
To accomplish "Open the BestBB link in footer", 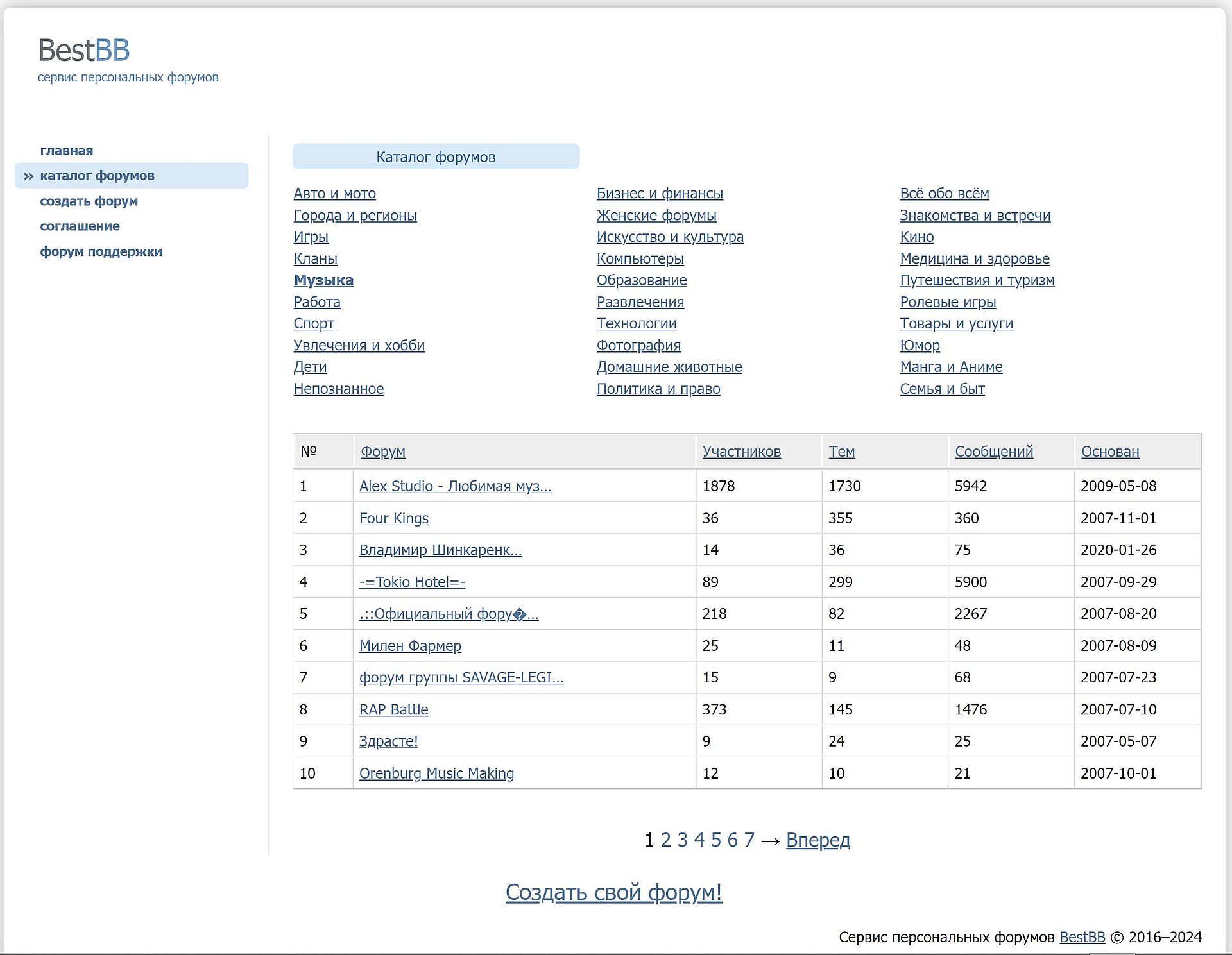I will [1082, 937].
